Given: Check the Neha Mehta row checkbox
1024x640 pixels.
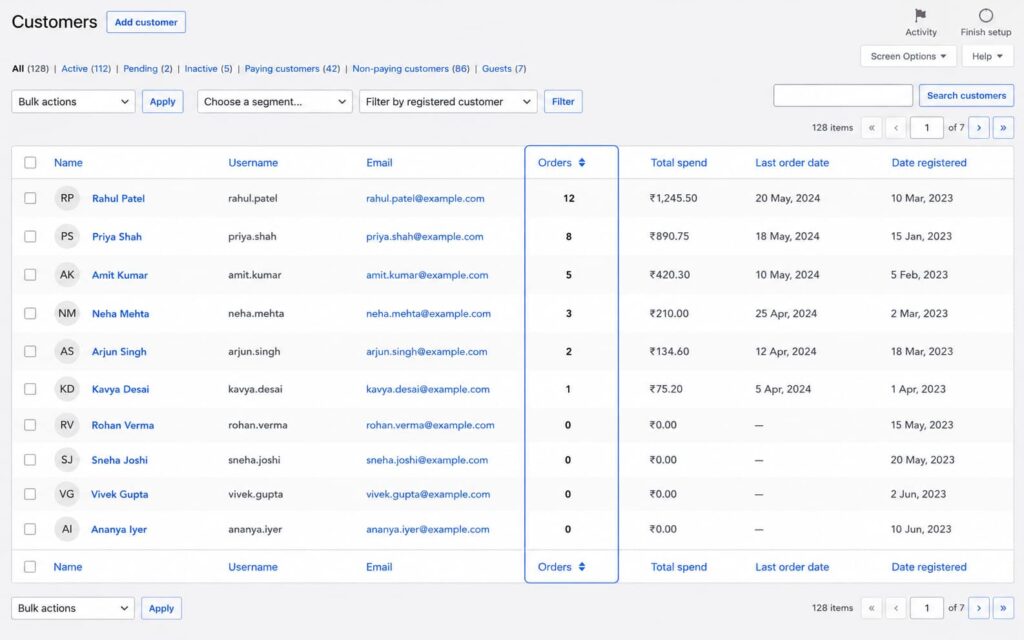Looking at the screenshot, I should click(30, 313).
